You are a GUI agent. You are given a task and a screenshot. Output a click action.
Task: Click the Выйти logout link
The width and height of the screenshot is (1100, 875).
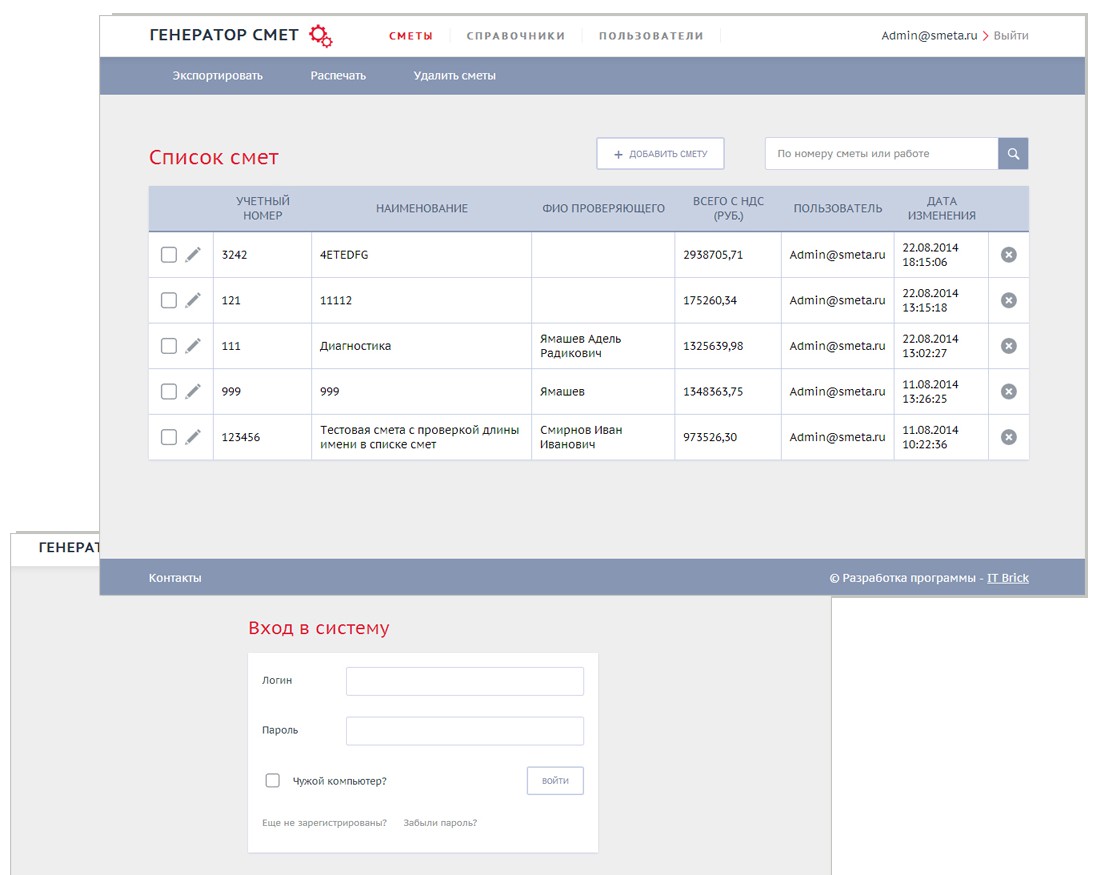[x=1011, y=36]
